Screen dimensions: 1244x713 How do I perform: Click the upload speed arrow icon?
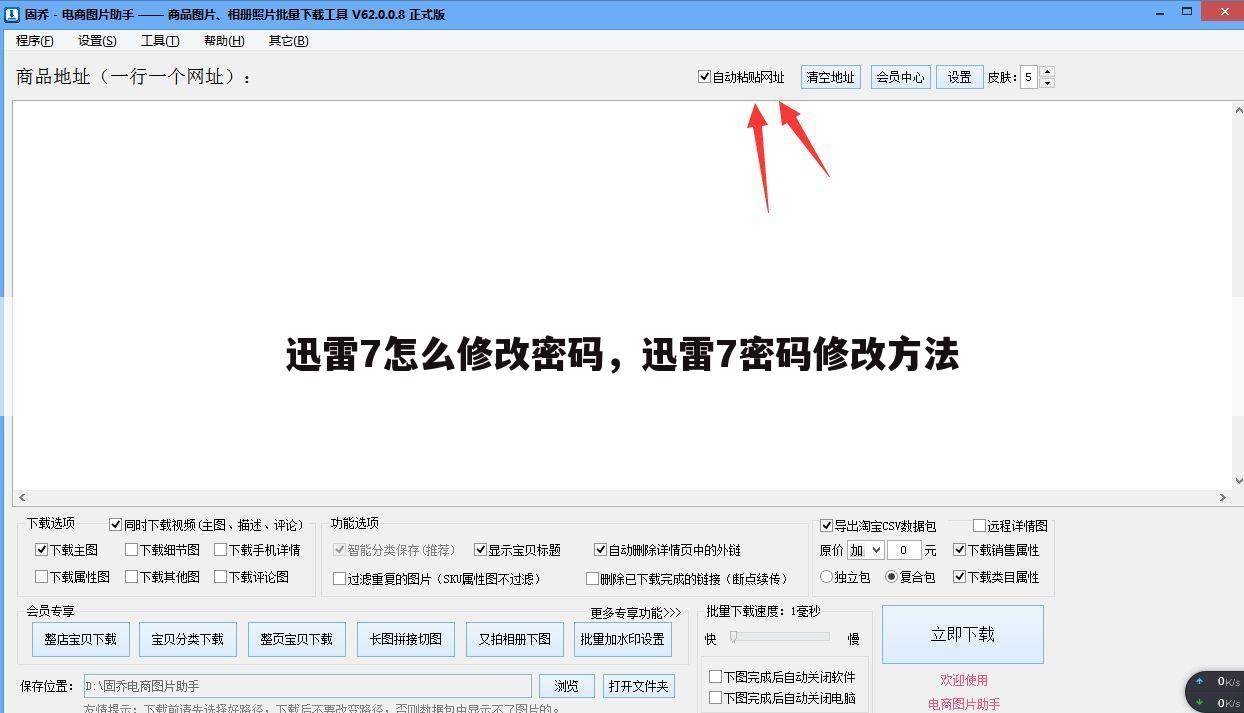coord(1199,681)
